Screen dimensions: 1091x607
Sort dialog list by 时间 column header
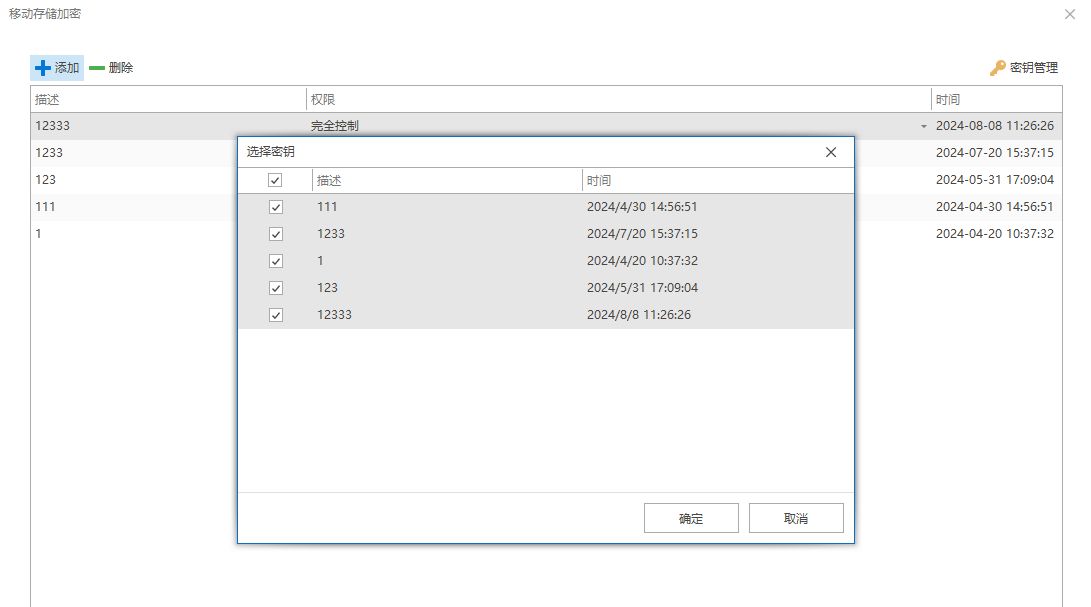[x=717, y=180]
